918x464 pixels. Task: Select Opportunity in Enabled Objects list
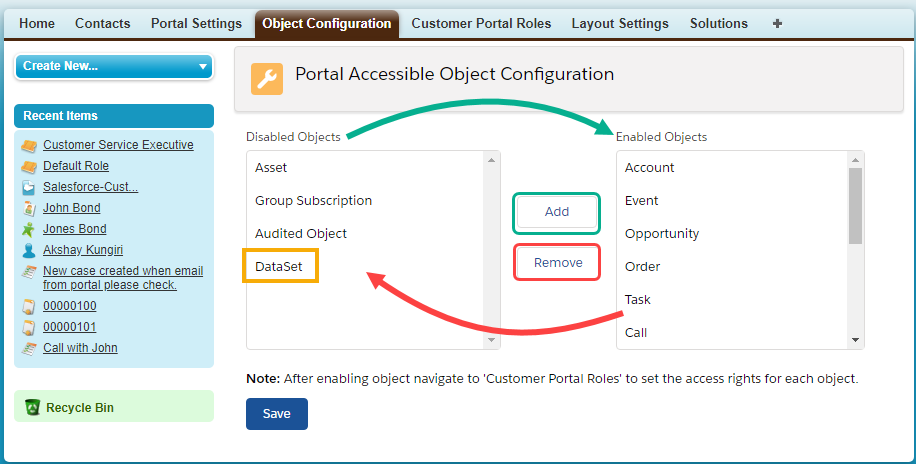point(662,233)
